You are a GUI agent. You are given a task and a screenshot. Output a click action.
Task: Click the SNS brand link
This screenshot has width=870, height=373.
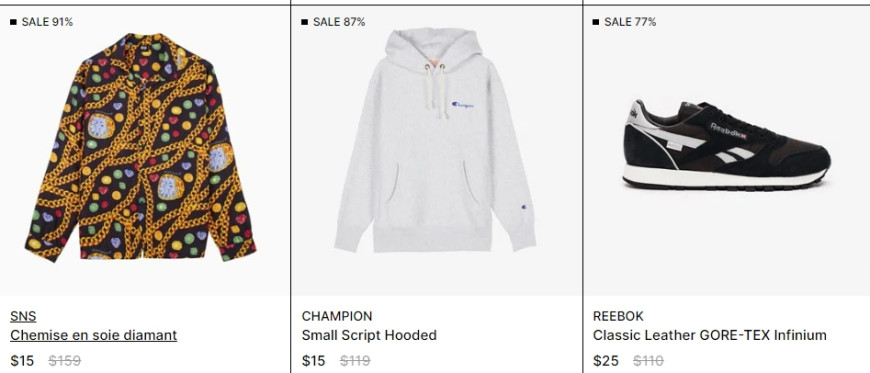coord(23,316)
